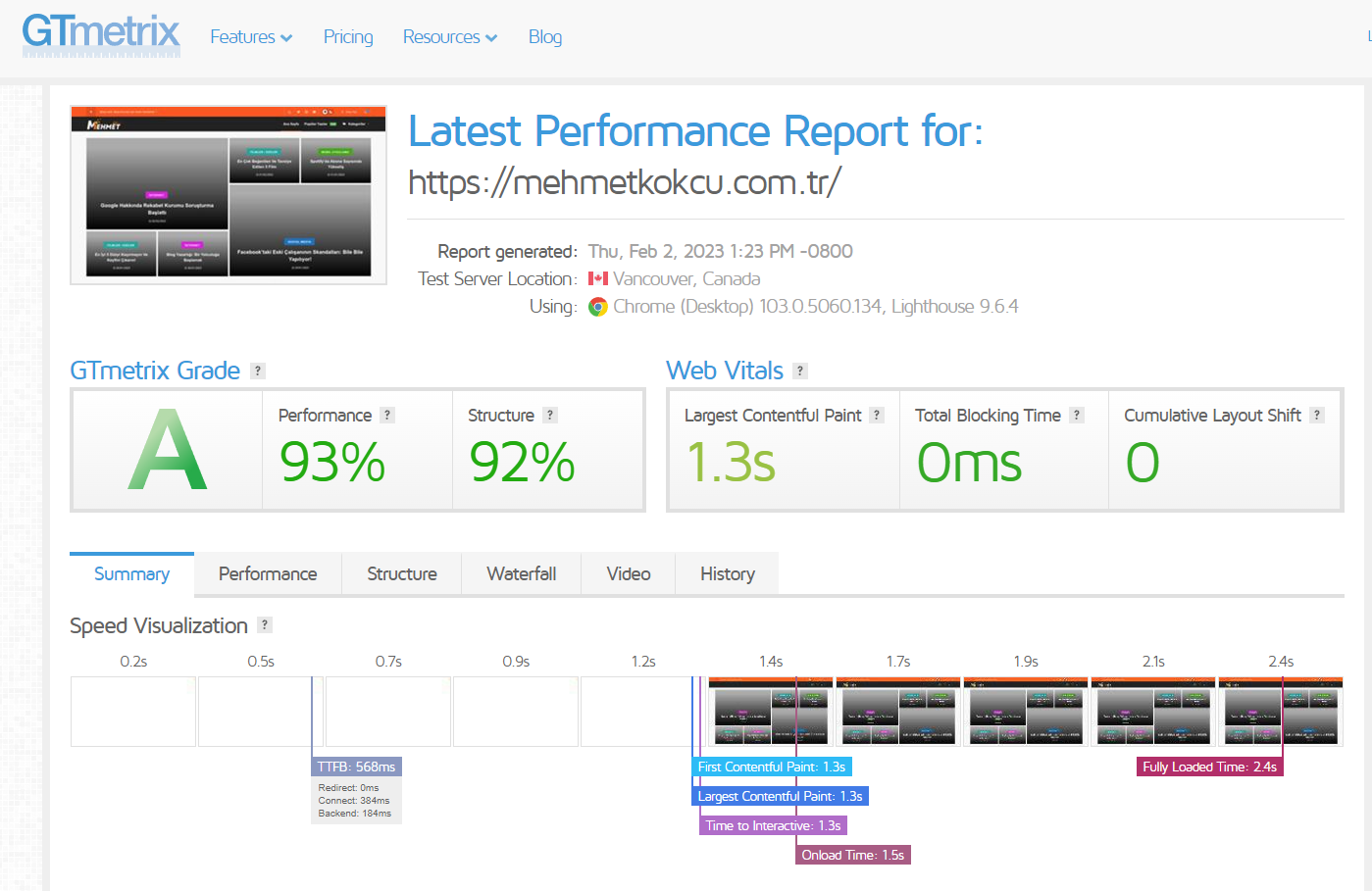1372x891 pixels.
Task: Click the Performance score help icon
Action: point(387,415)
